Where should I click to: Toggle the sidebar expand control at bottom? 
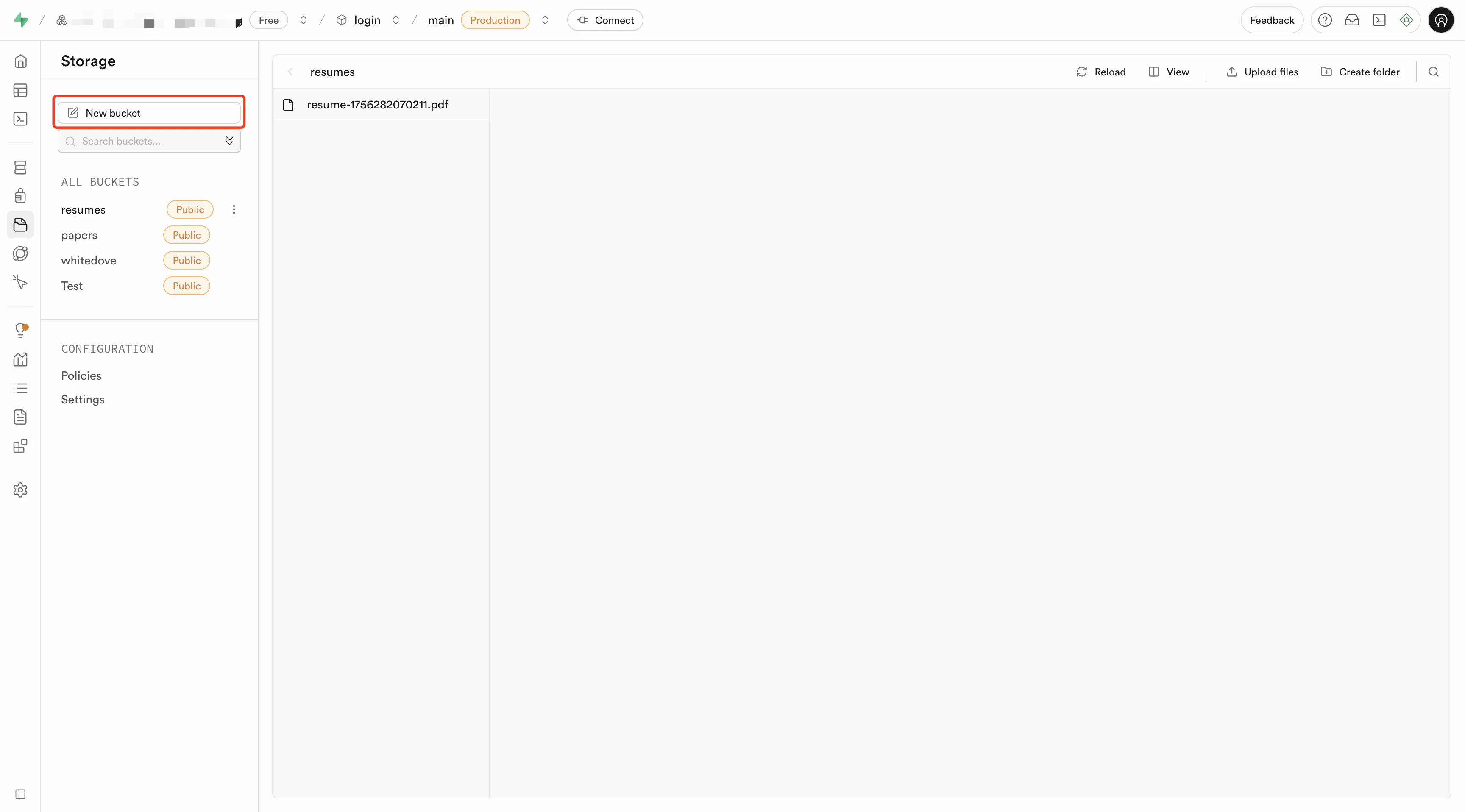[20, 794]
